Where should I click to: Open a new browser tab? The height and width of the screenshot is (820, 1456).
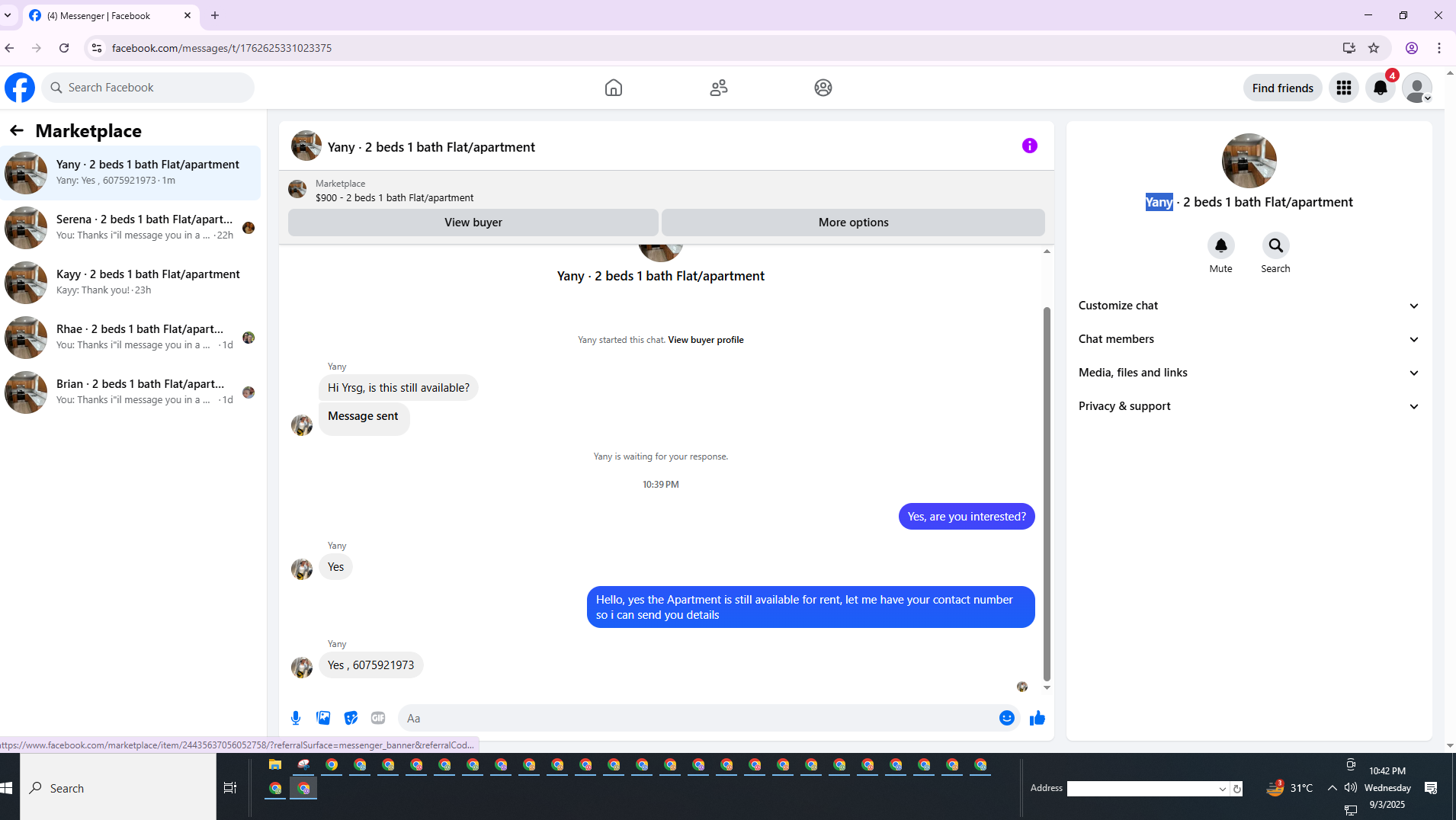215,15
